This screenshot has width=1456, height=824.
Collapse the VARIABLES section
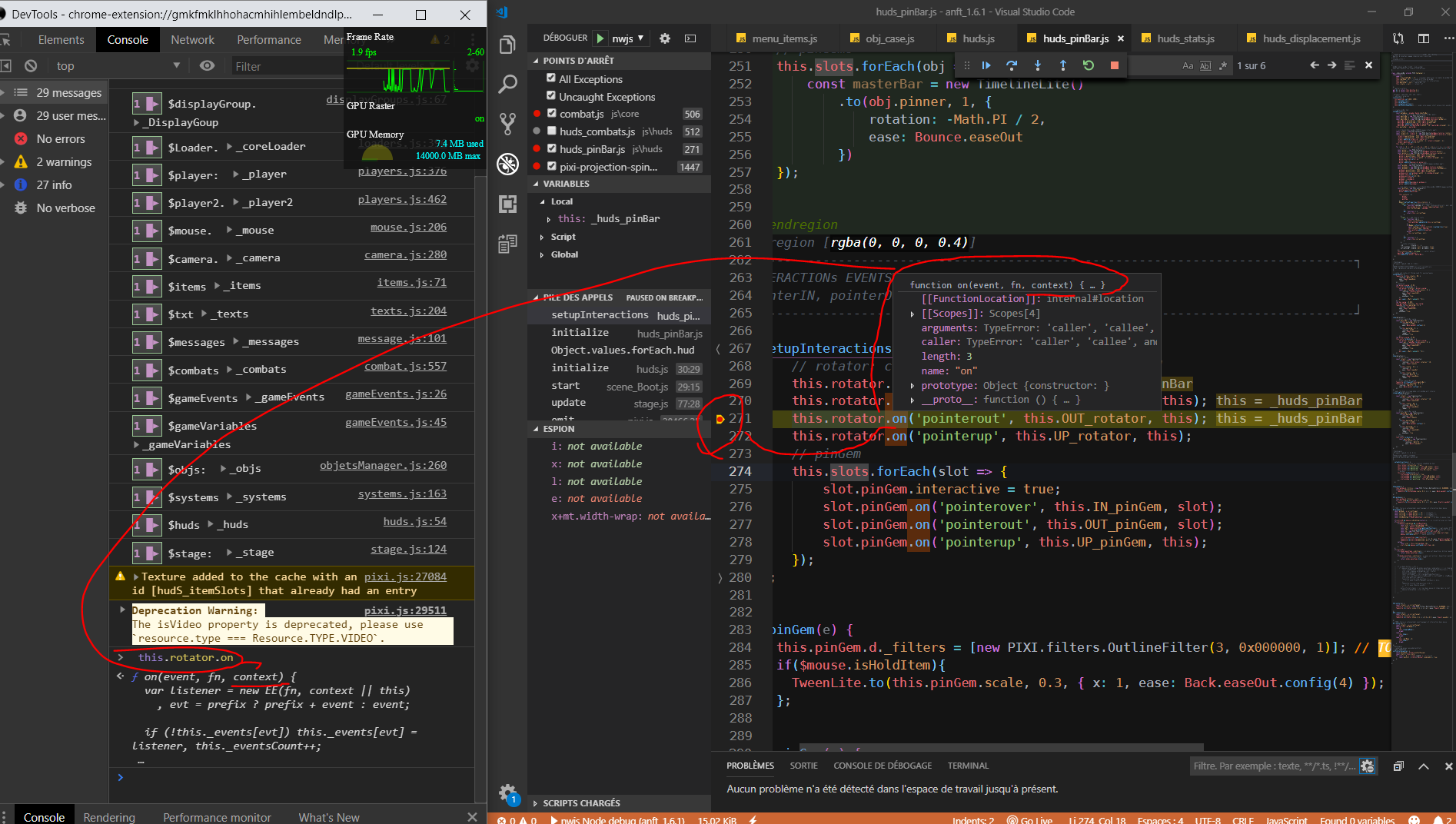619,184
